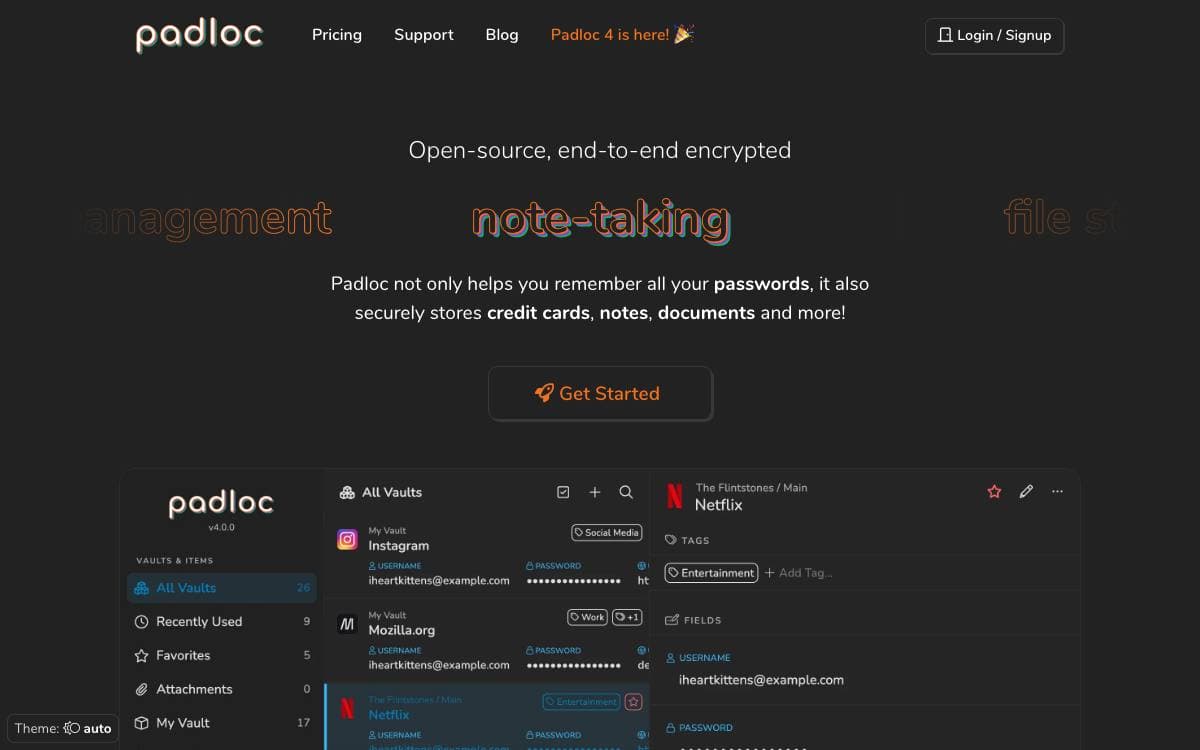Click the padloc v4.0.0 app logo
Image resolution: width=1200 pixels, height=750 pixels.
tap(221, 504)
